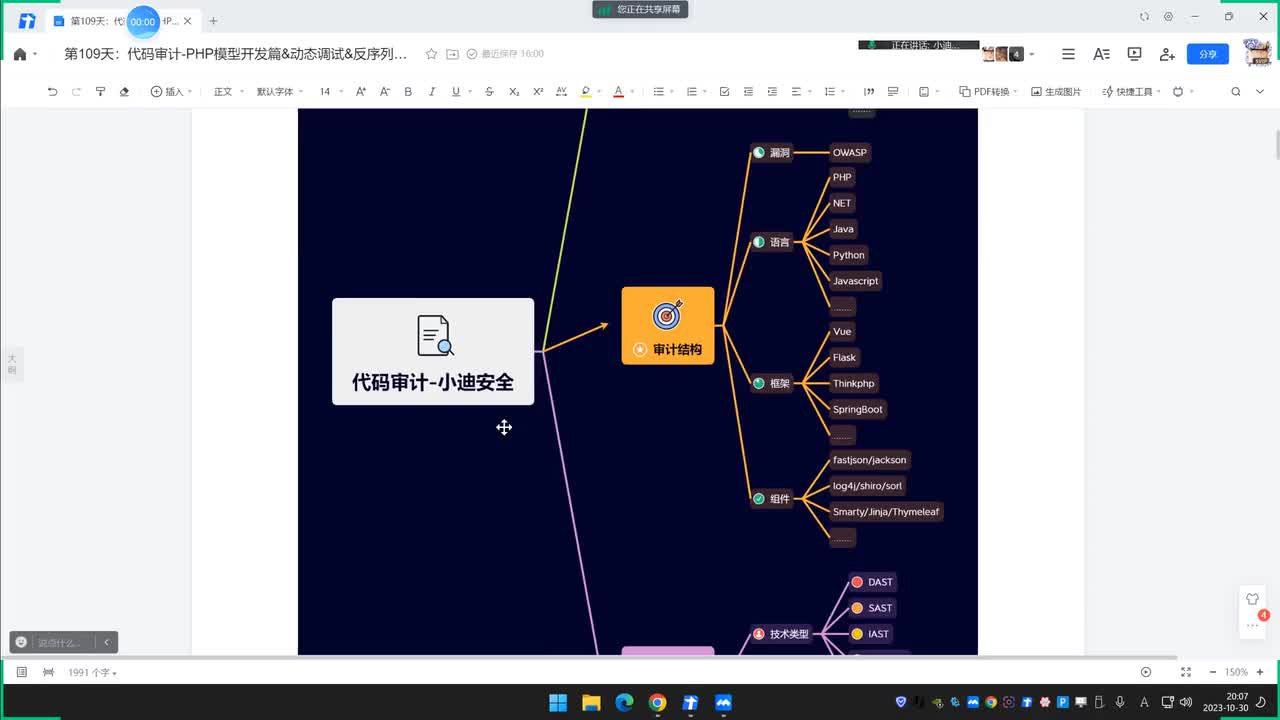Viewport: 1280px width, 720px height.
Task: Collapse the toolbar with the chevron
Action: (x=1260, y=92)
